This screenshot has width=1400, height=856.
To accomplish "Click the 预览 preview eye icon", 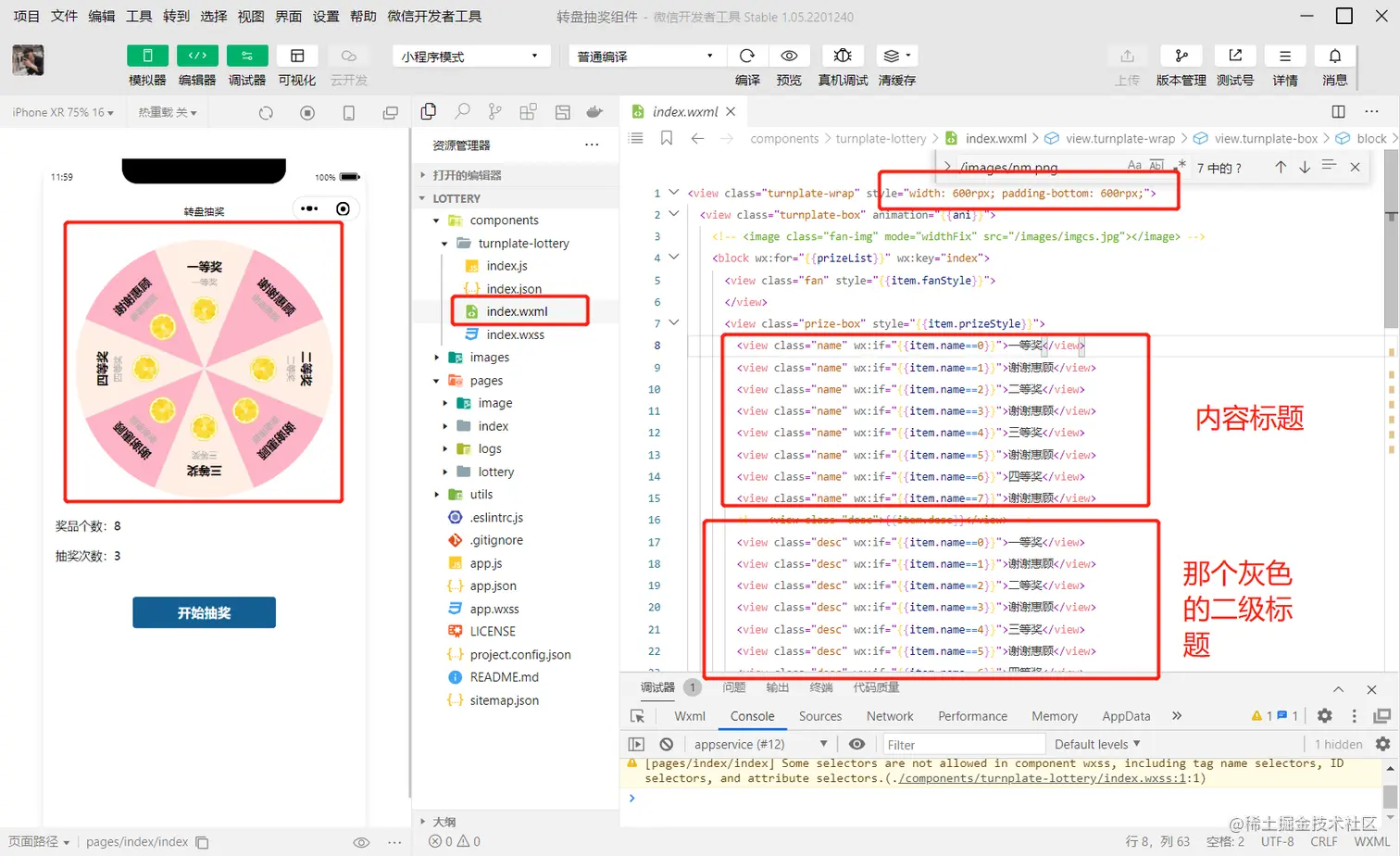I will [789, 56].
